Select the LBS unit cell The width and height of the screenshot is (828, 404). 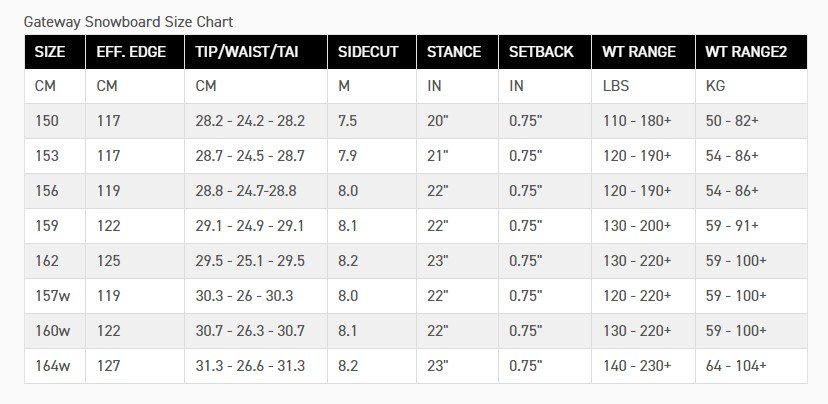point(643,86)
